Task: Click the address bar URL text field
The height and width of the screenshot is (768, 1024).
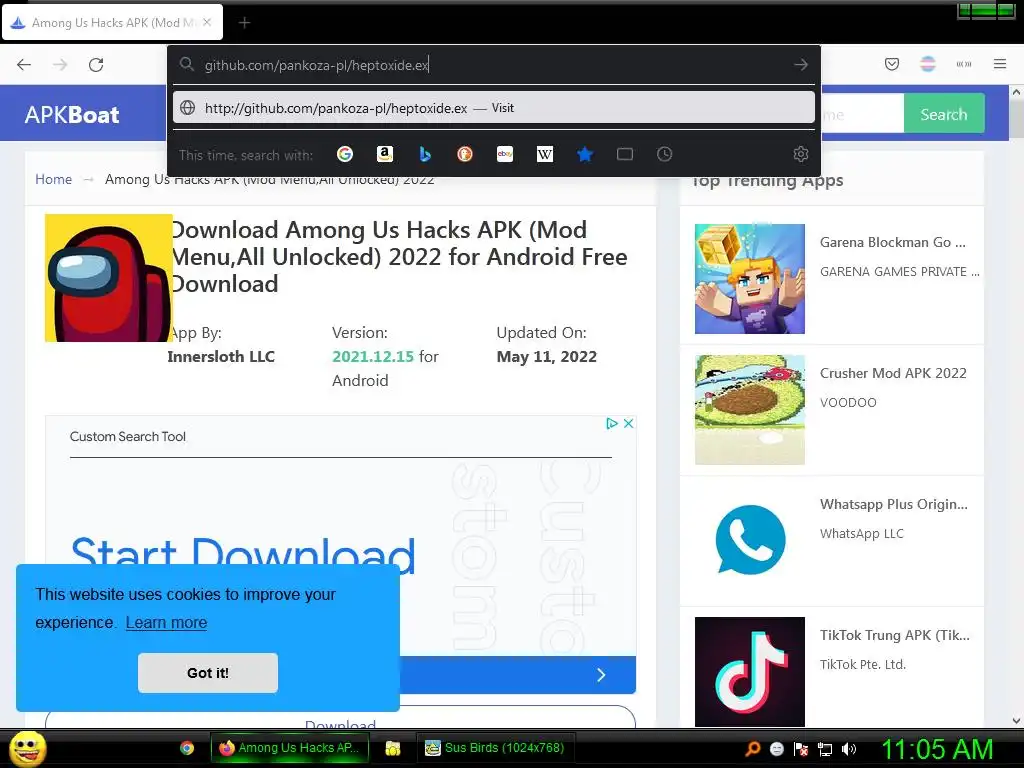Action: 494,65
